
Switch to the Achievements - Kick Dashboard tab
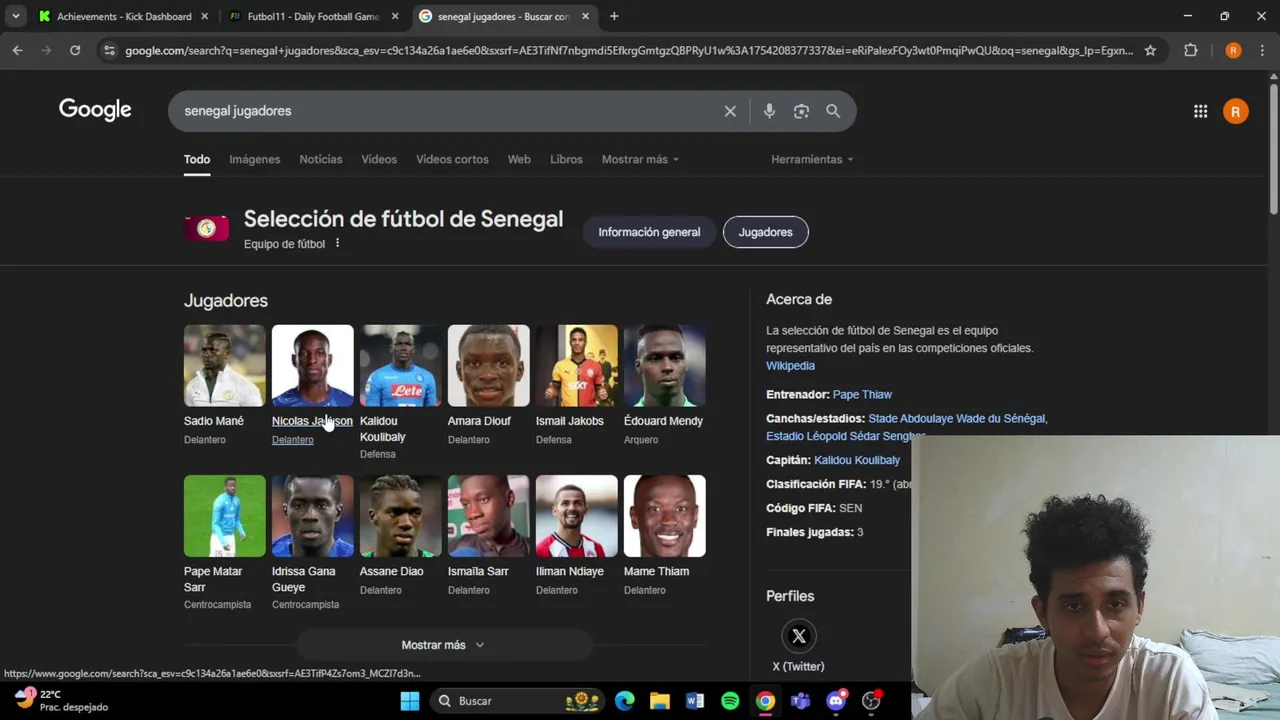[124, 16]
